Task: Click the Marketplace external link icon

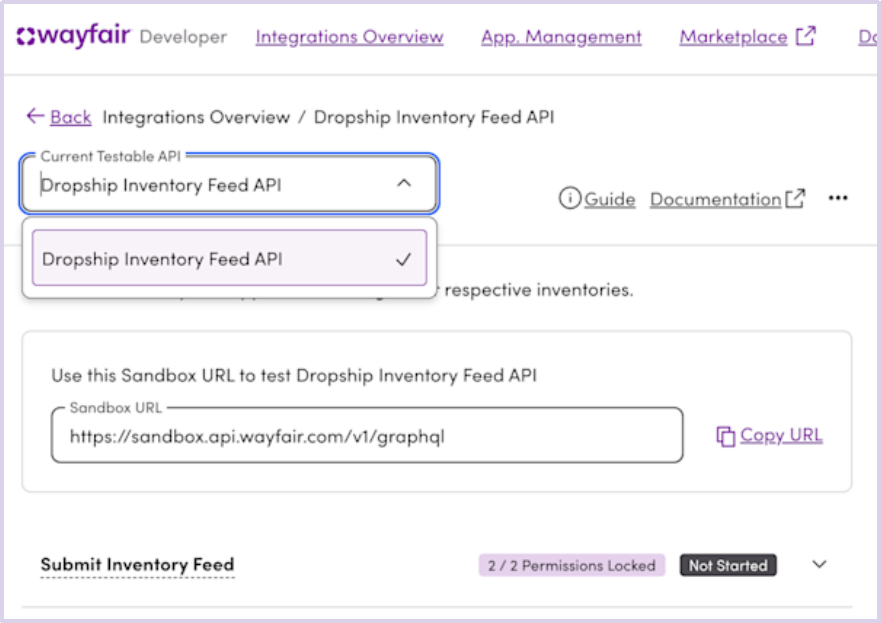Action: pyautogui.click(x=805, y=36)
